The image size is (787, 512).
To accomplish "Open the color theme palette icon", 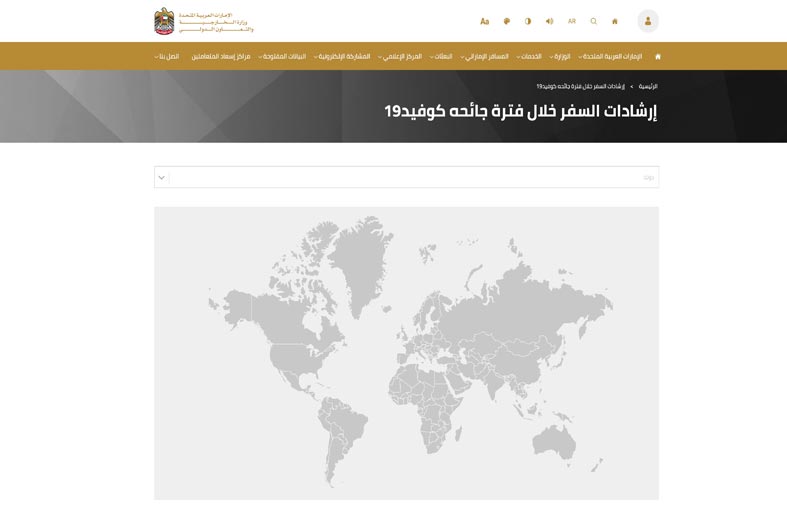I will [x=506, y=22].
